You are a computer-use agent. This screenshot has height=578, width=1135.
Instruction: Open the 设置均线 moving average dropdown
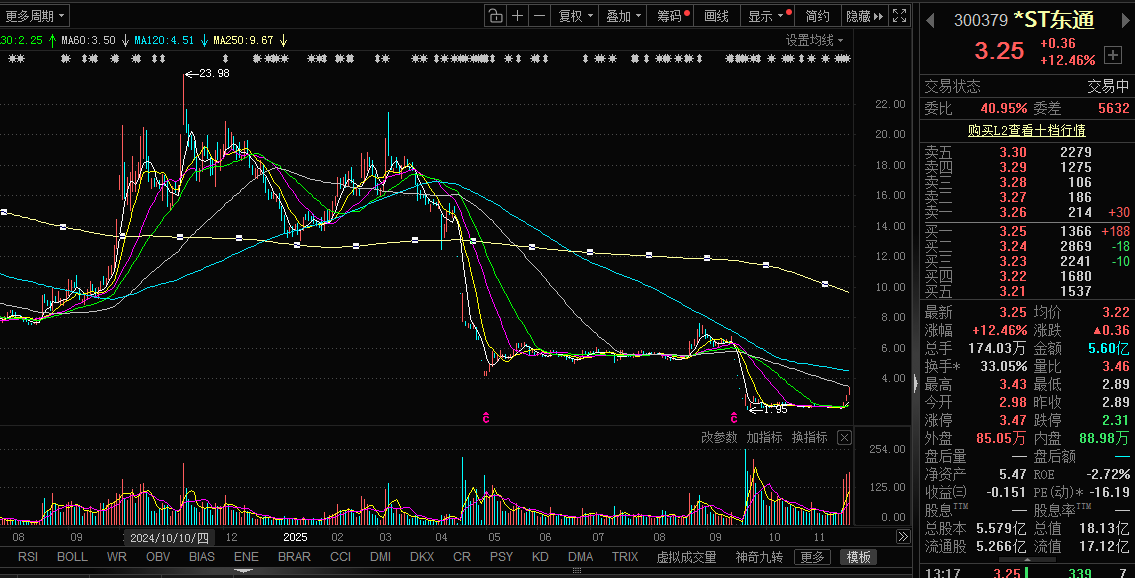814,40
